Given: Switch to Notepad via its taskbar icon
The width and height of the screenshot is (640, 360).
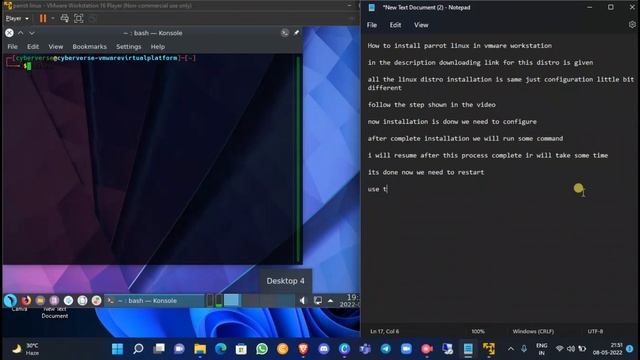Looking at the screenshot, I should pos(468,349).
